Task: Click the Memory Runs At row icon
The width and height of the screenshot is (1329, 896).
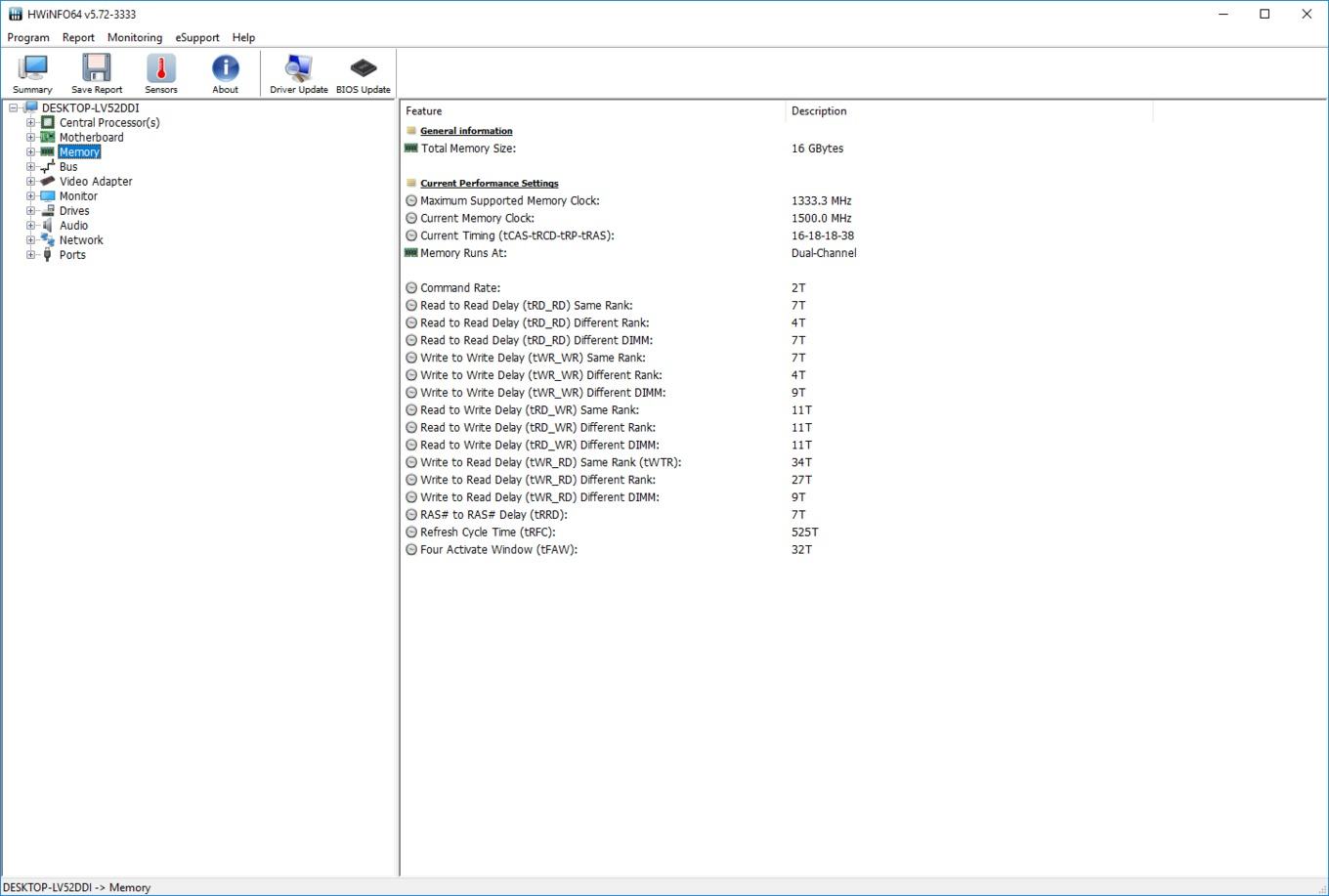Action: pyautogui.click(x=410, y=253)
